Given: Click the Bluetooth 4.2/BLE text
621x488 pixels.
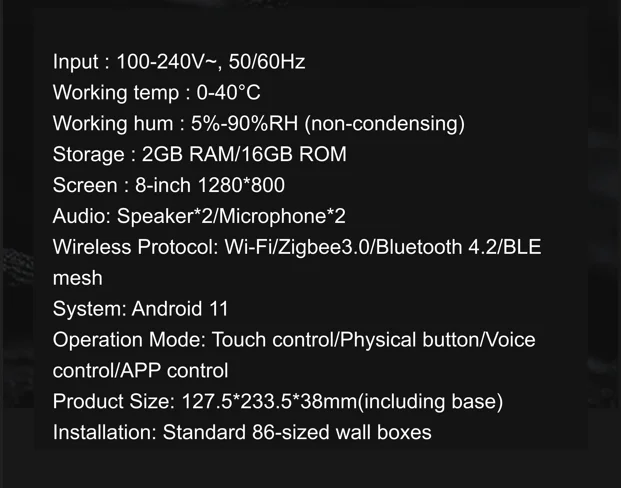Looking at the screenshot, I should pos(458,247).
